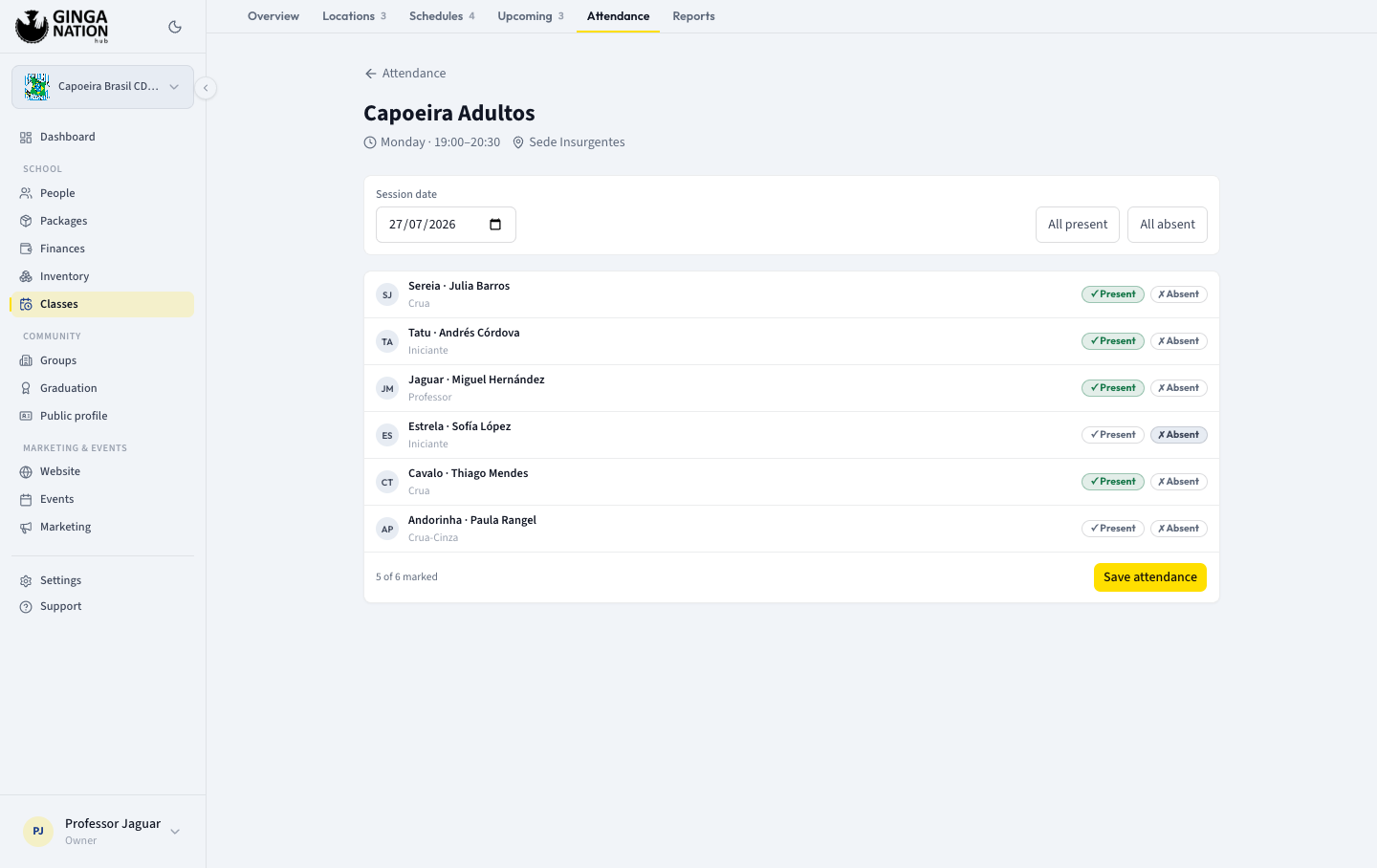Mark all students present
The height and width of the screenshot is (868, 1377).
(x=1078, y=225)
